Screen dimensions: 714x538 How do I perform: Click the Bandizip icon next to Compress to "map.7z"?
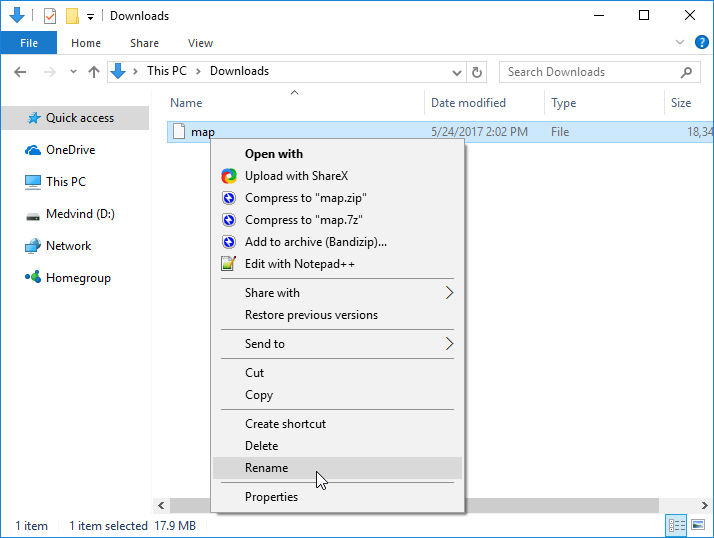point(229,220)
